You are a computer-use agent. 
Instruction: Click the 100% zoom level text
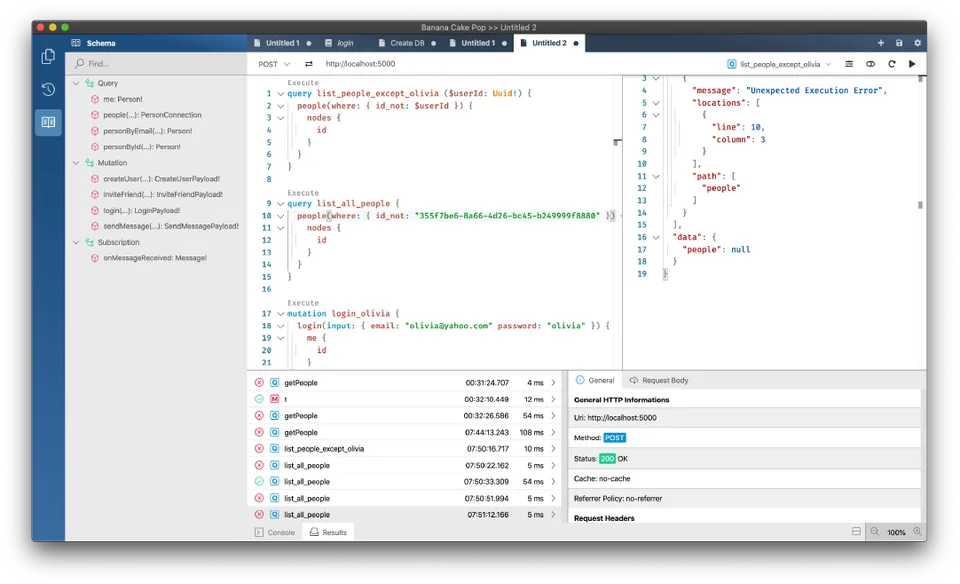896,533
